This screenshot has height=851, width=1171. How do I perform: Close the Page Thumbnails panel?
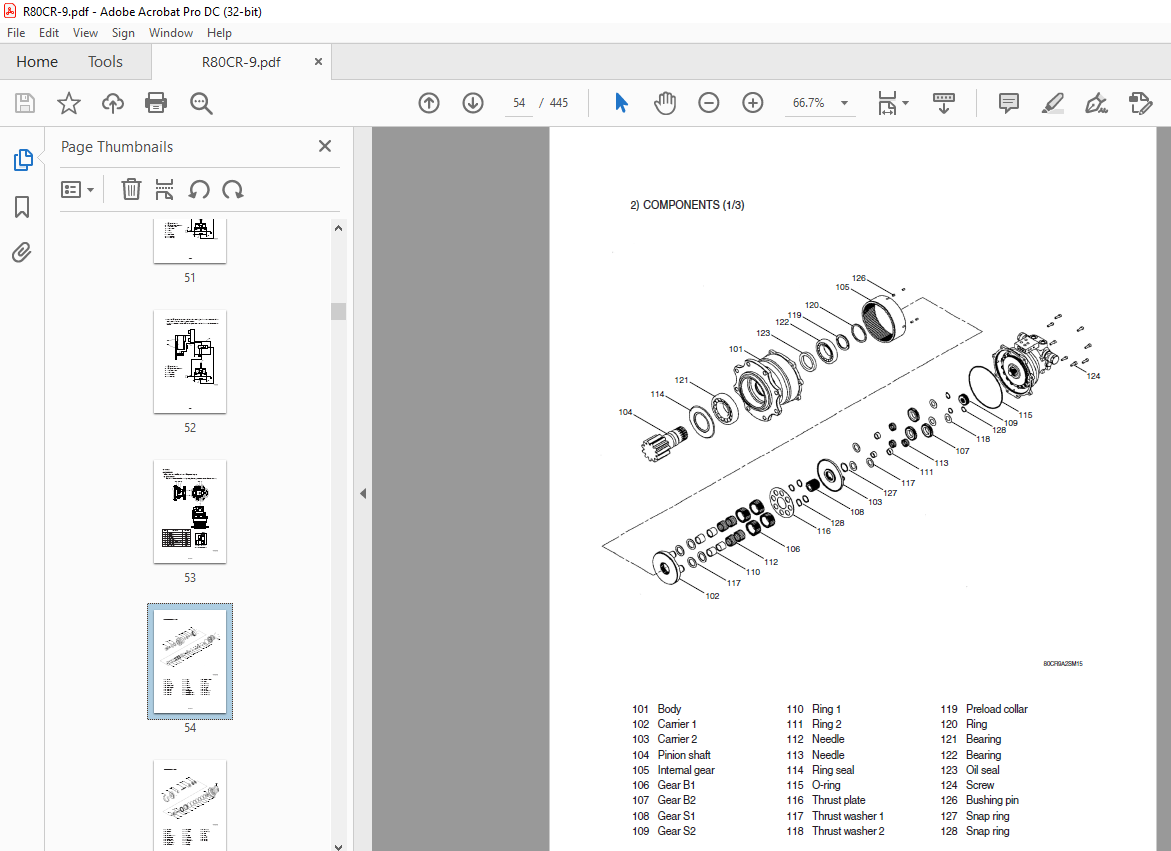[x=325, y=146]
